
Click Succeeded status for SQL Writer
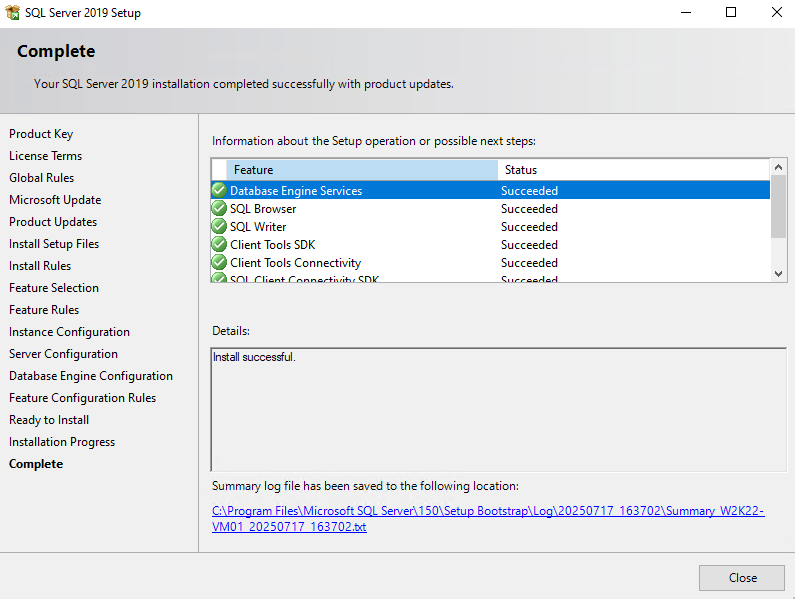pyautogui.click(x=529, y=226)
